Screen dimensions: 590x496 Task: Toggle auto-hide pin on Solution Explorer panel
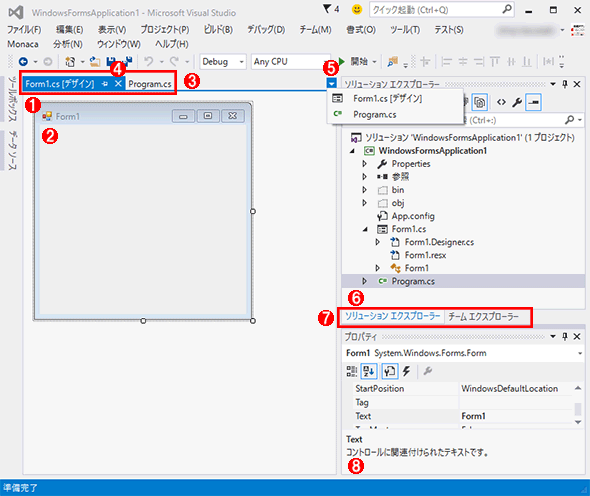pos(564,84)
